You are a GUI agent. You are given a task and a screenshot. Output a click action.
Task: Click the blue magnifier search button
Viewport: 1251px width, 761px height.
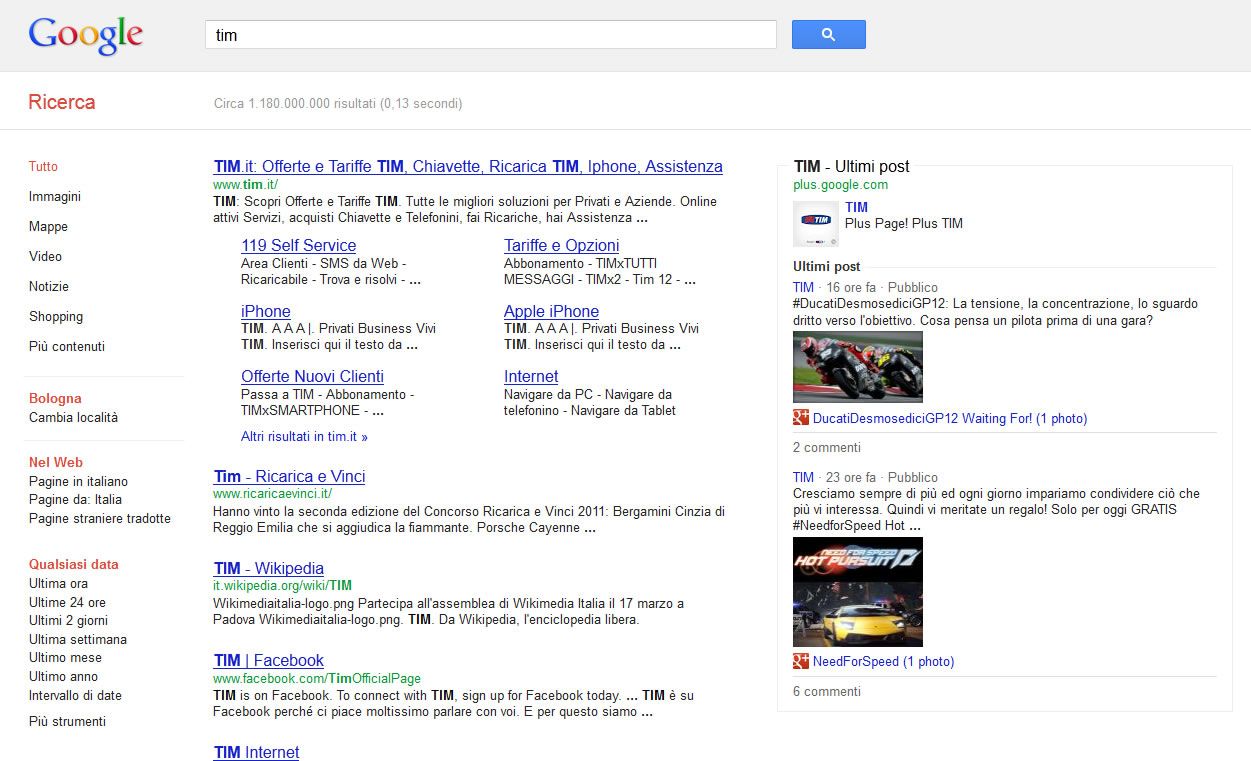coord(828,35)
